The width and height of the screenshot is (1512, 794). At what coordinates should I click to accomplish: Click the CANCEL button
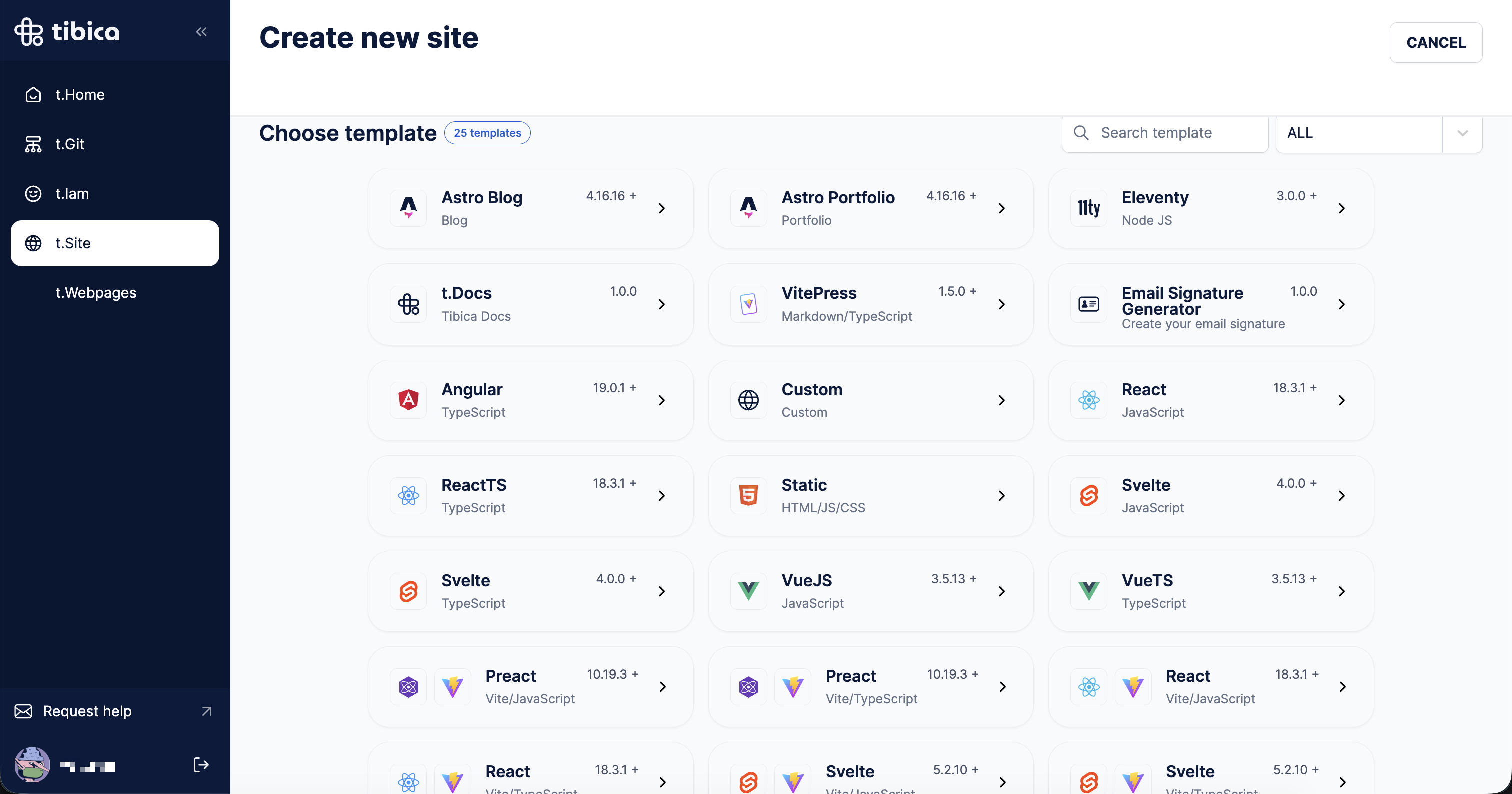click(1435, 42)
